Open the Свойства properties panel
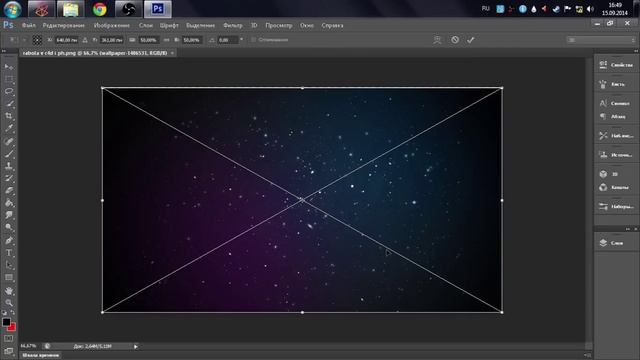Image resolution: width=640 pixels, height=360 pixels. click(616, 65)
